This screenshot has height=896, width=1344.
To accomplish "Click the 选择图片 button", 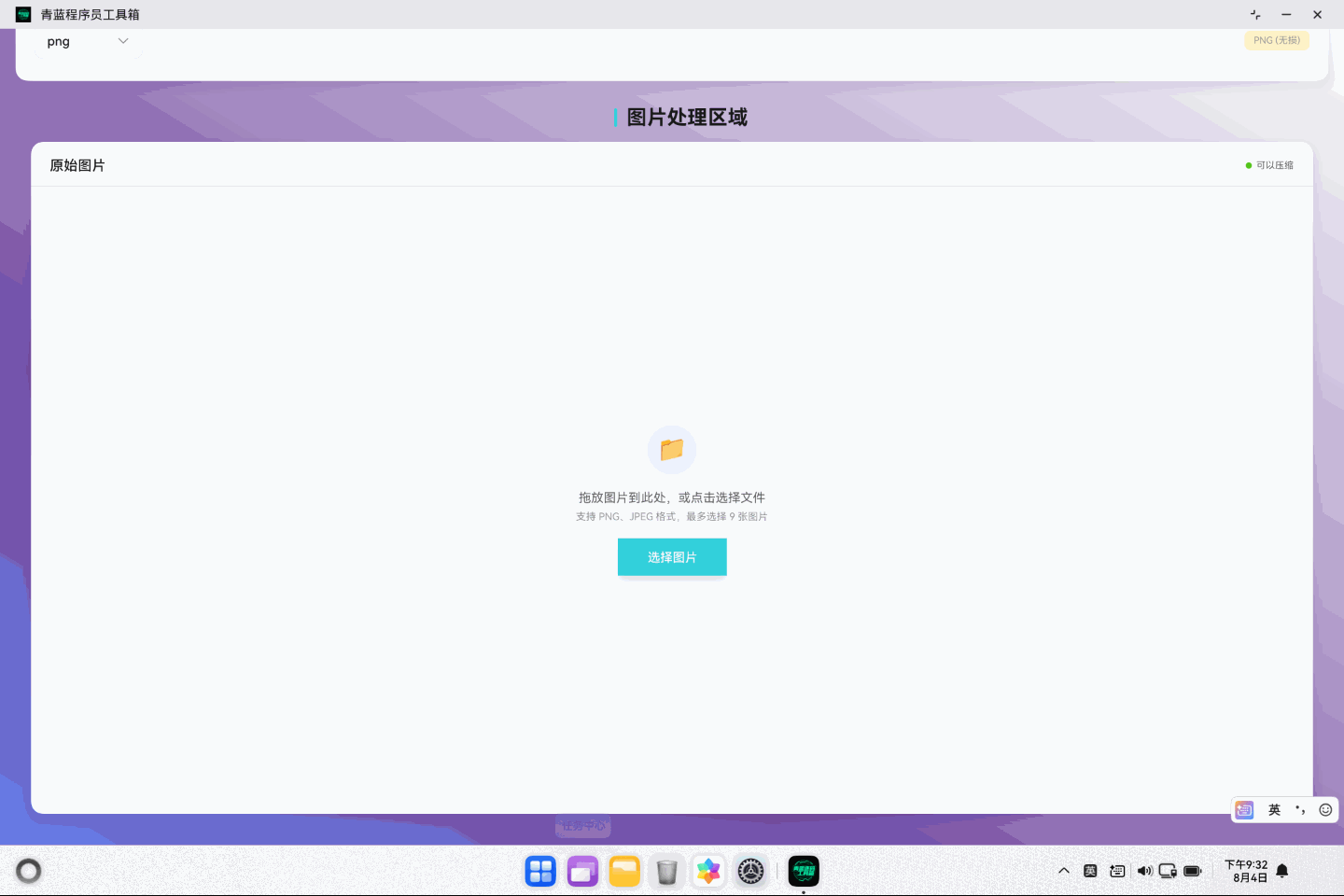I will coord(672,556).
